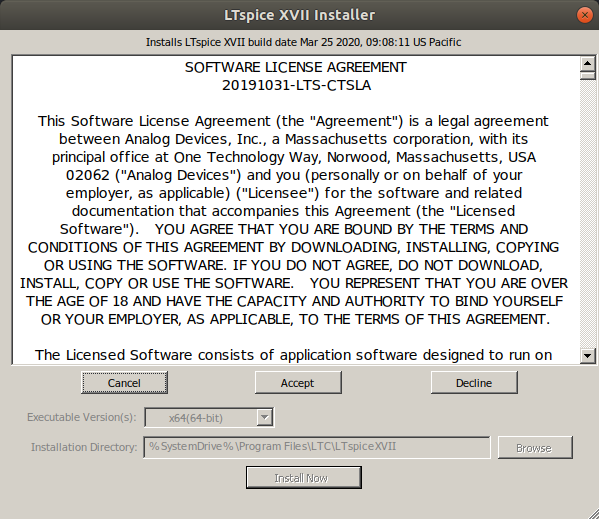Image resolution: width=599 pixels, height=519 pixels.
Task: Click the license scrollbar thumb
Action: click(x=587, y=76)
